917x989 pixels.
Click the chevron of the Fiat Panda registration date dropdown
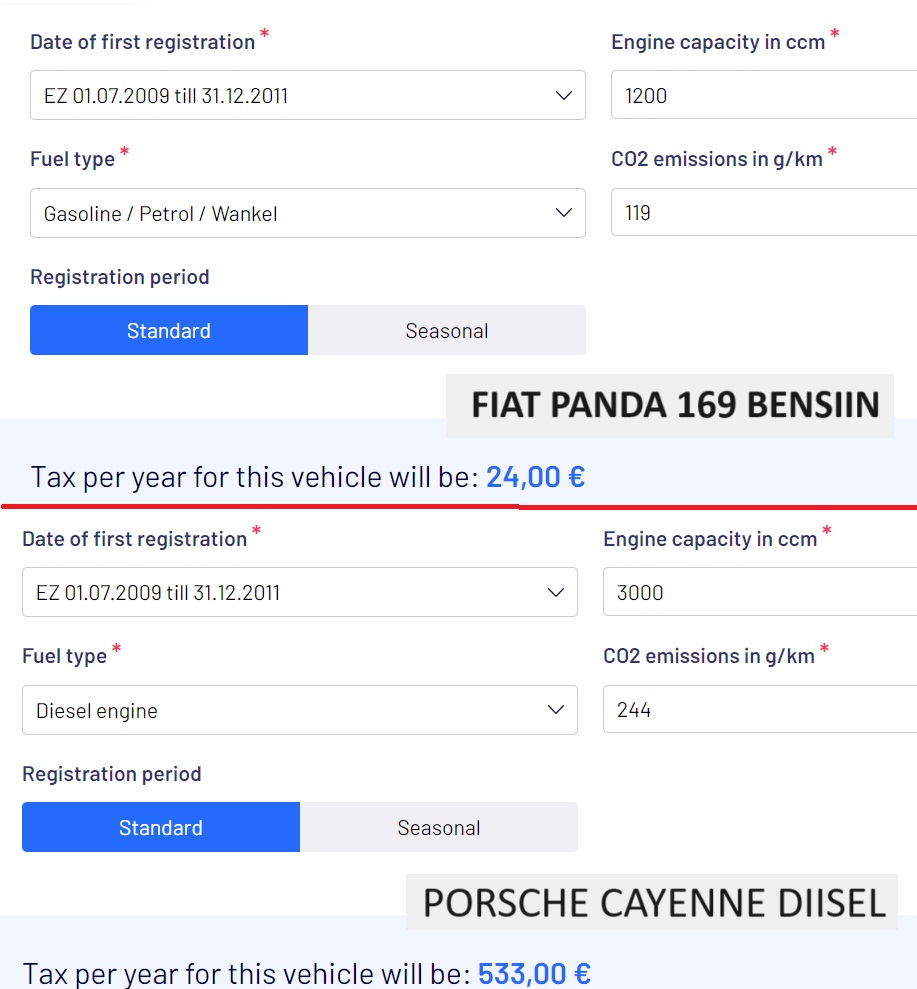[x=563, y=96]
